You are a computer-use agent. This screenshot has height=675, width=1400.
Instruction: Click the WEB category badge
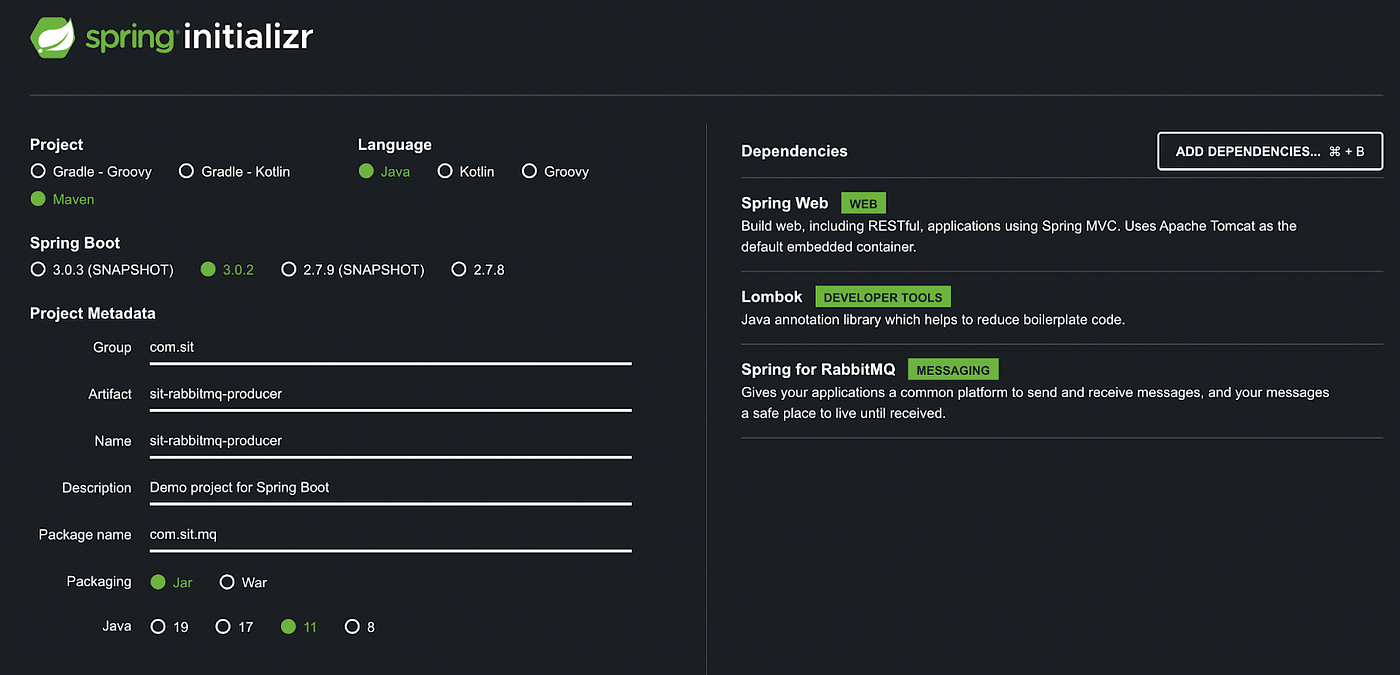pyautogui.click(x=863, y=203)
